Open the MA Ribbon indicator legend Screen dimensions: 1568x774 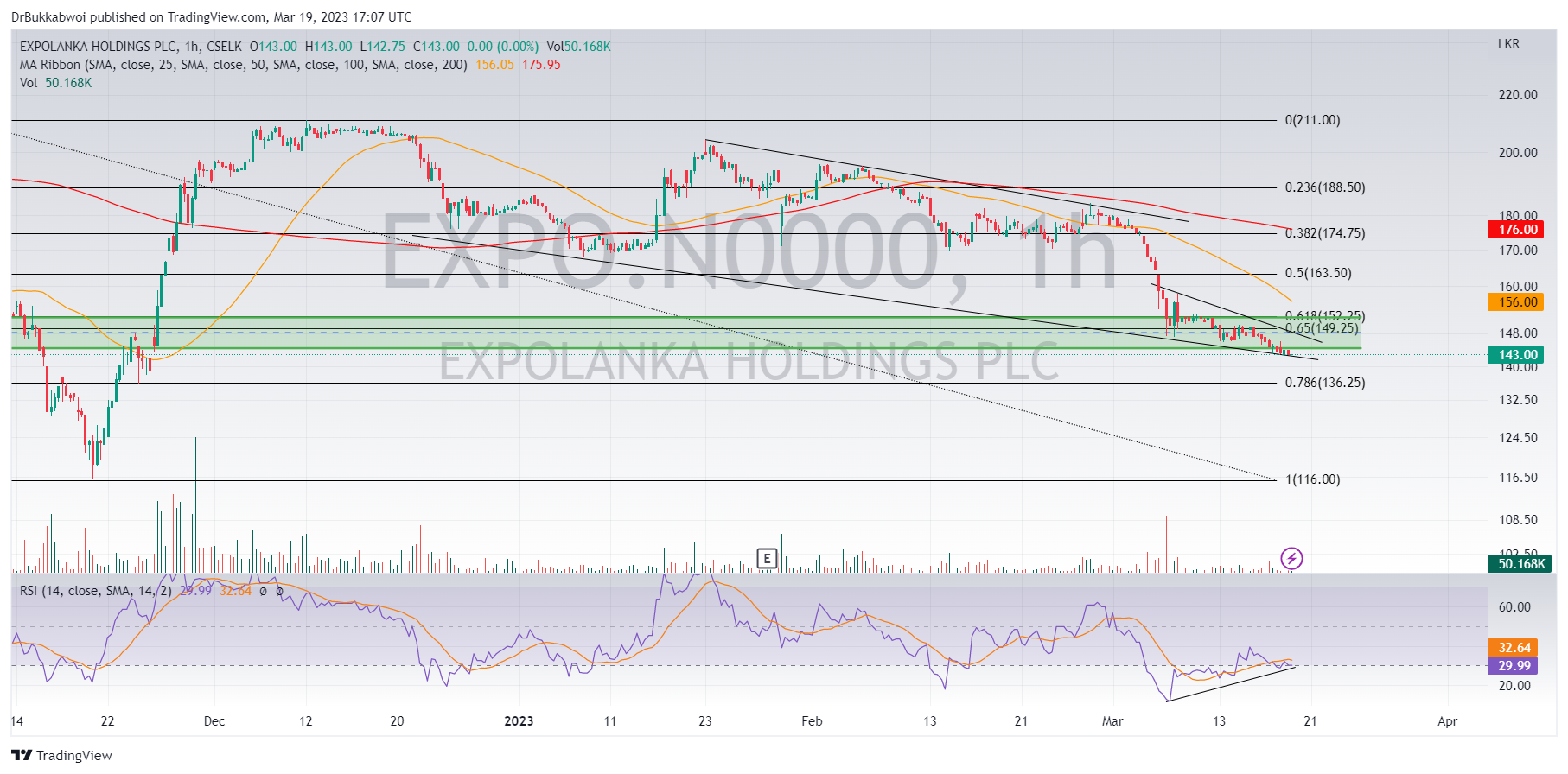click(x=244, y=65)
